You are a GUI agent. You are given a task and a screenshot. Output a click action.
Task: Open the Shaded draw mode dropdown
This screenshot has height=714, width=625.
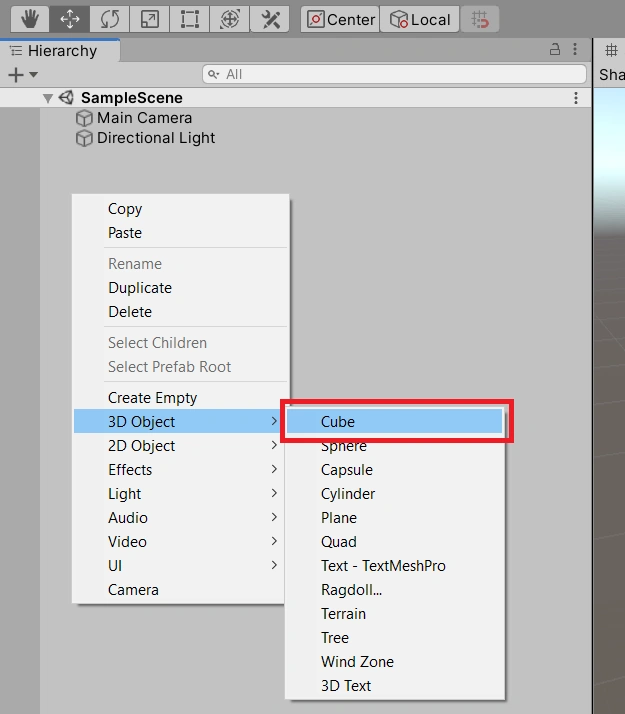[612, 75]
